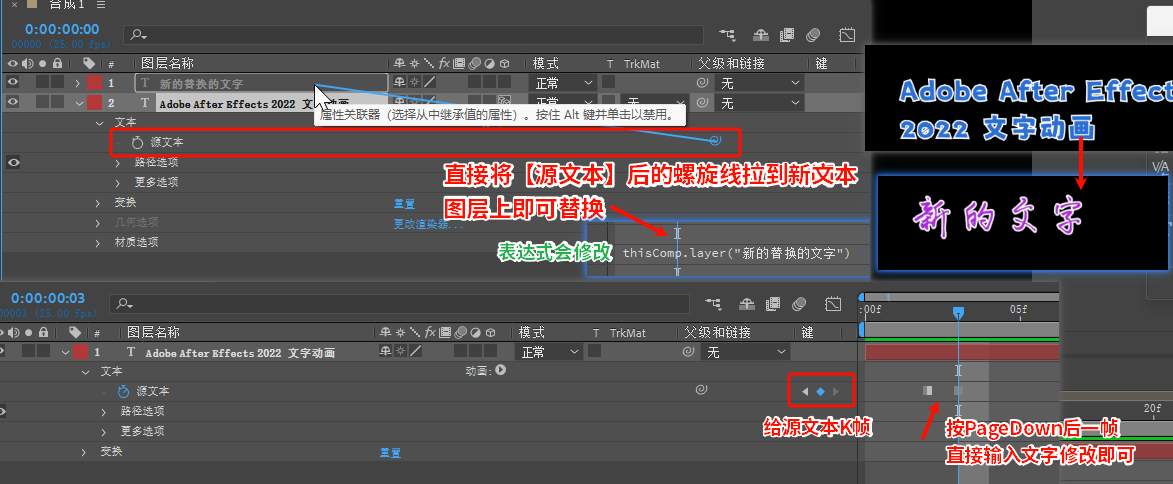Image resolution: width=1173 pixels, height=484 pixels.
Task: Open 模式 dropdown of 新的替换的文字 layer
Action: [563, 83]
